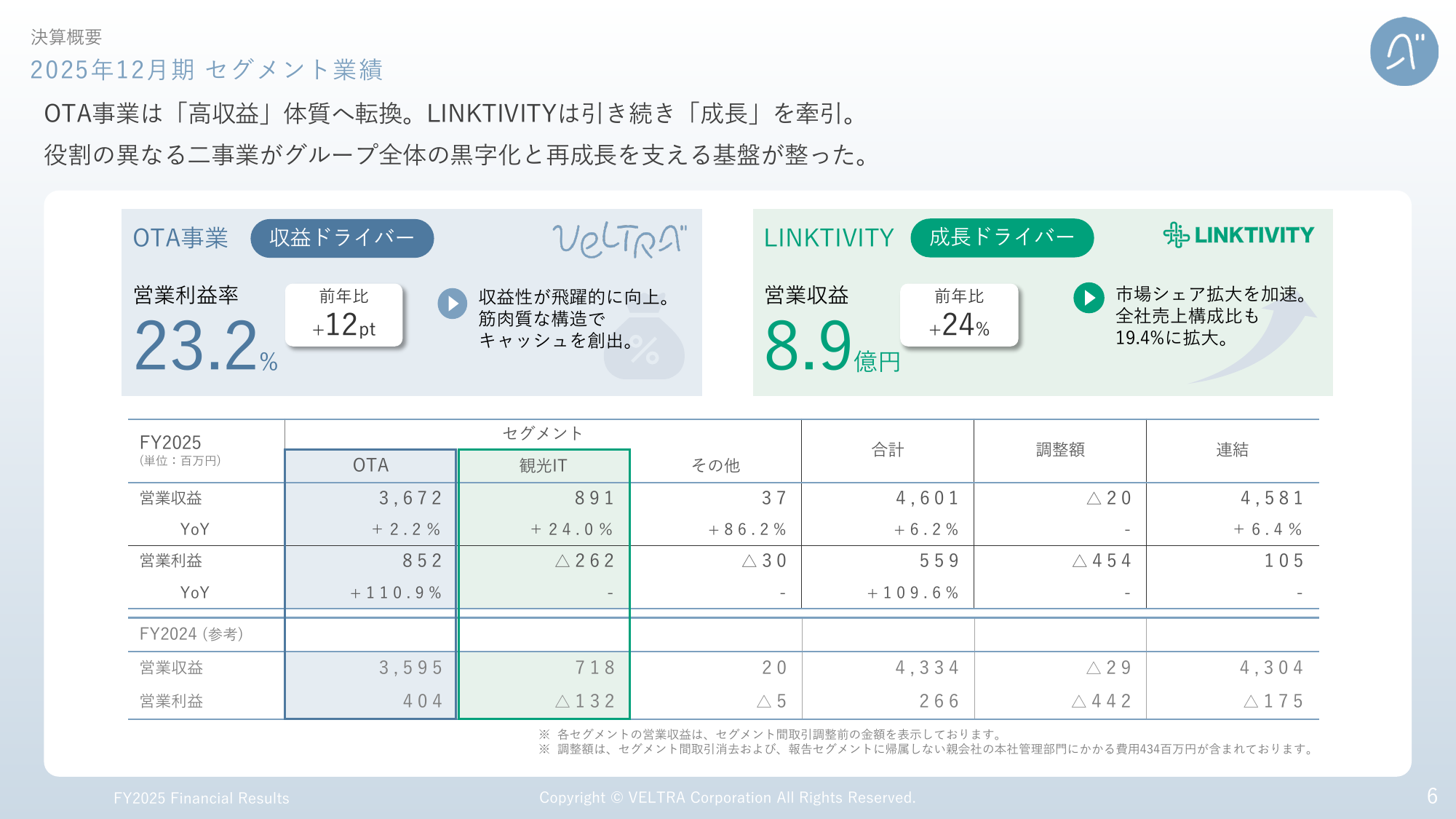Select the OTA column header
This screenshot has height=819, width=1456.
pyautogui.click(x=370, y=465)
